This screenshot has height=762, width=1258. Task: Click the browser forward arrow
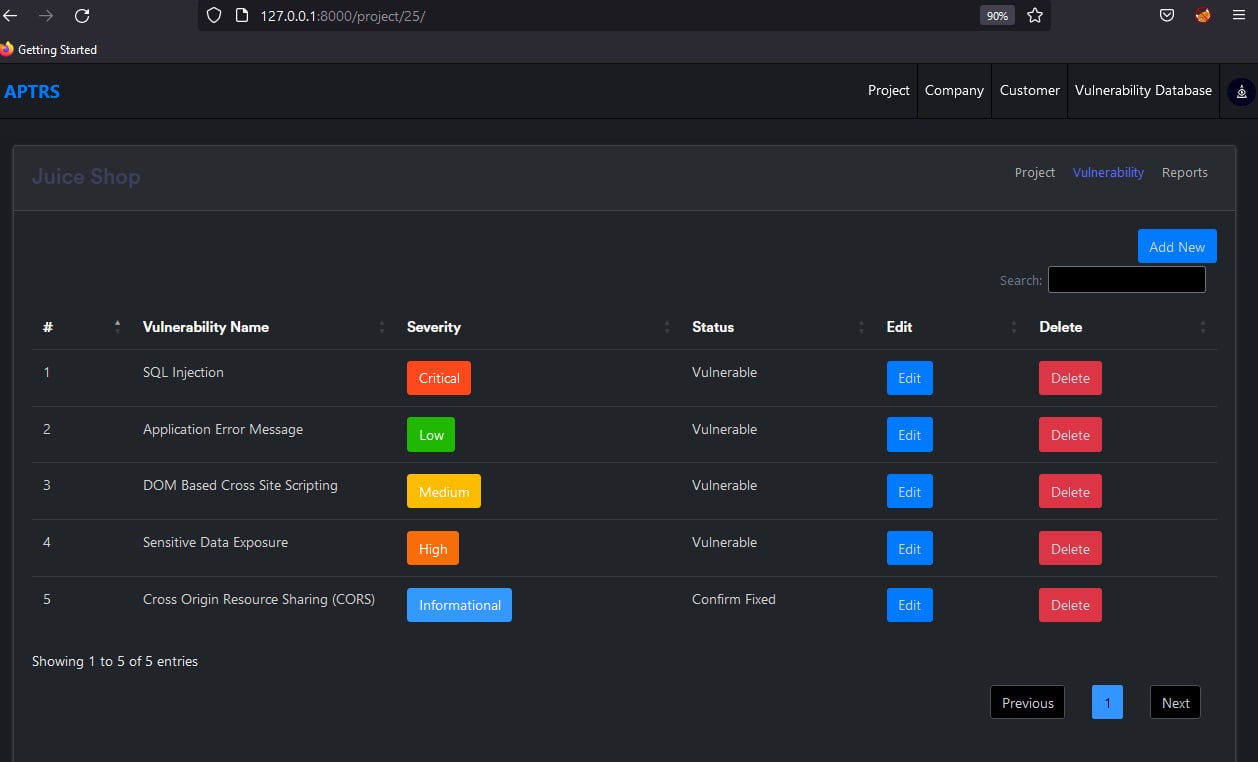point(46,15)
